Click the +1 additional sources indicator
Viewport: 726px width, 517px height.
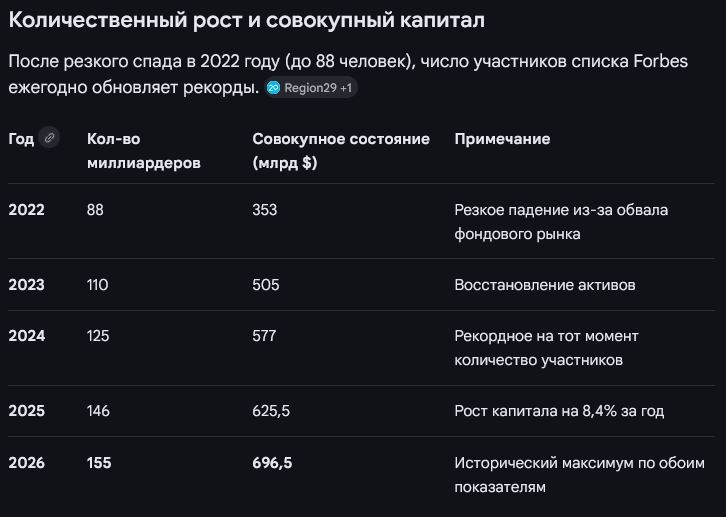pos(346,87)
